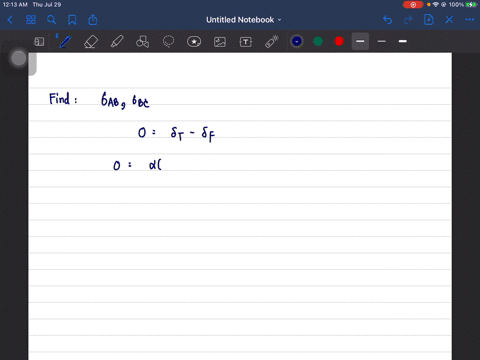Viewport: 480px width, 360px height.
Task: Bookmark this page
Action: pos(72,20)
